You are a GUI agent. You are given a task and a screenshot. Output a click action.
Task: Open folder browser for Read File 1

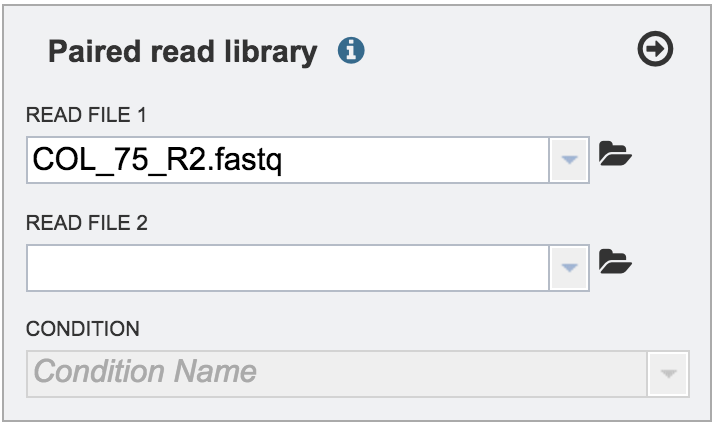tap(615, 153)
